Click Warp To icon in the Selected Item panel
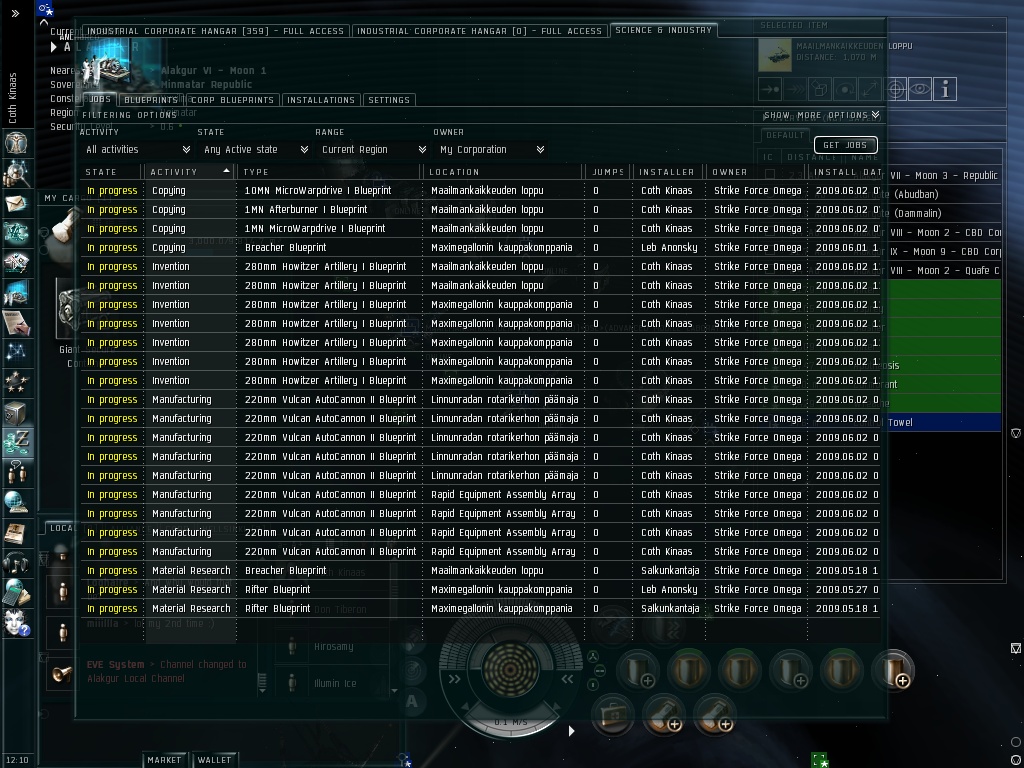Viewport: 1024px width, 768px height. 795,89
